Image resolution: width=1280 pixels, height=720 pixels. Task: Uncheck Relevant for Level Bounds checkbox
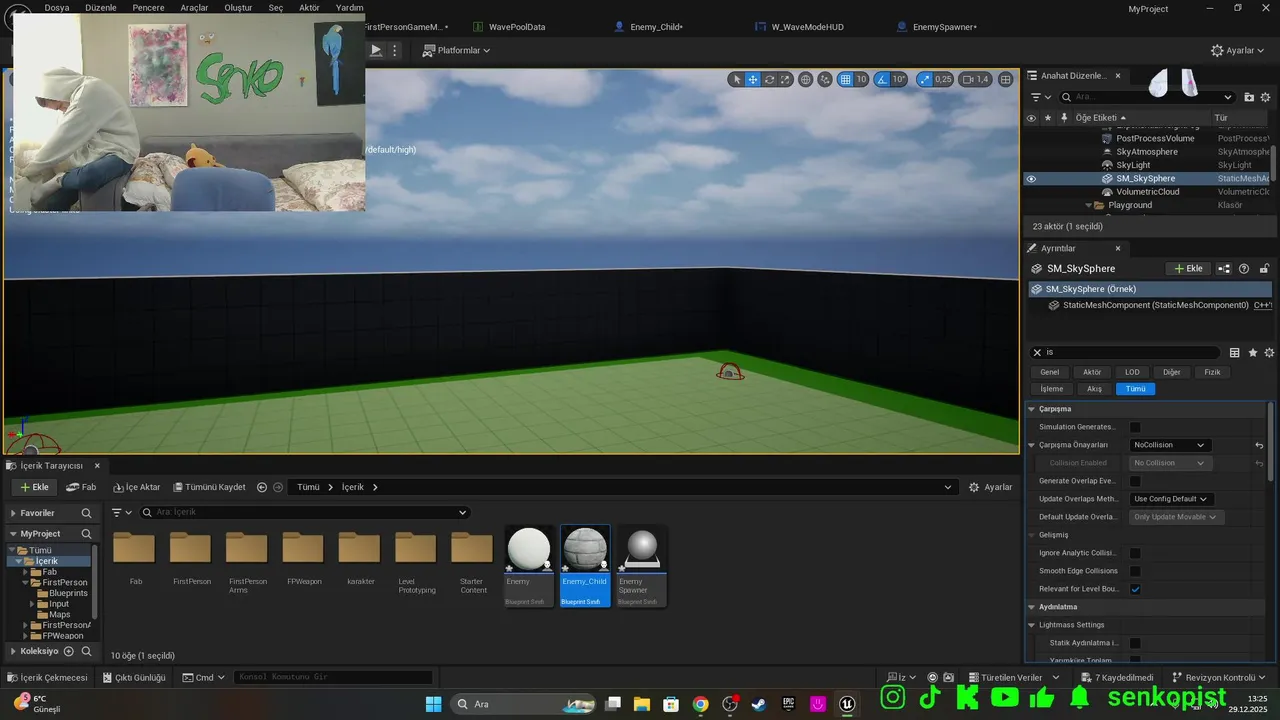point(1135,589)
